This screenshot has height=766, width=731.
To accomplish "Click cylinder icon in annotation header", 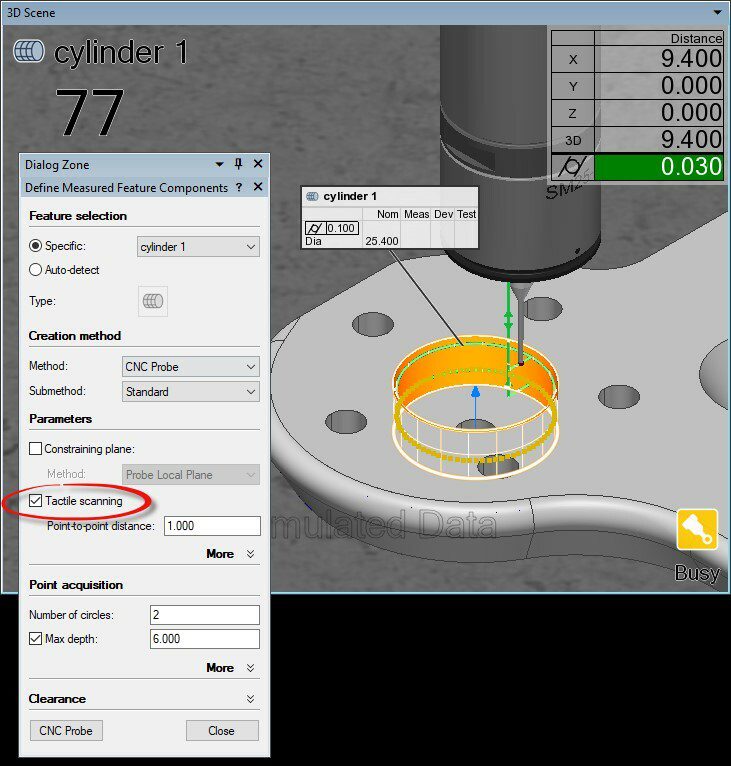I will point(312,196).
